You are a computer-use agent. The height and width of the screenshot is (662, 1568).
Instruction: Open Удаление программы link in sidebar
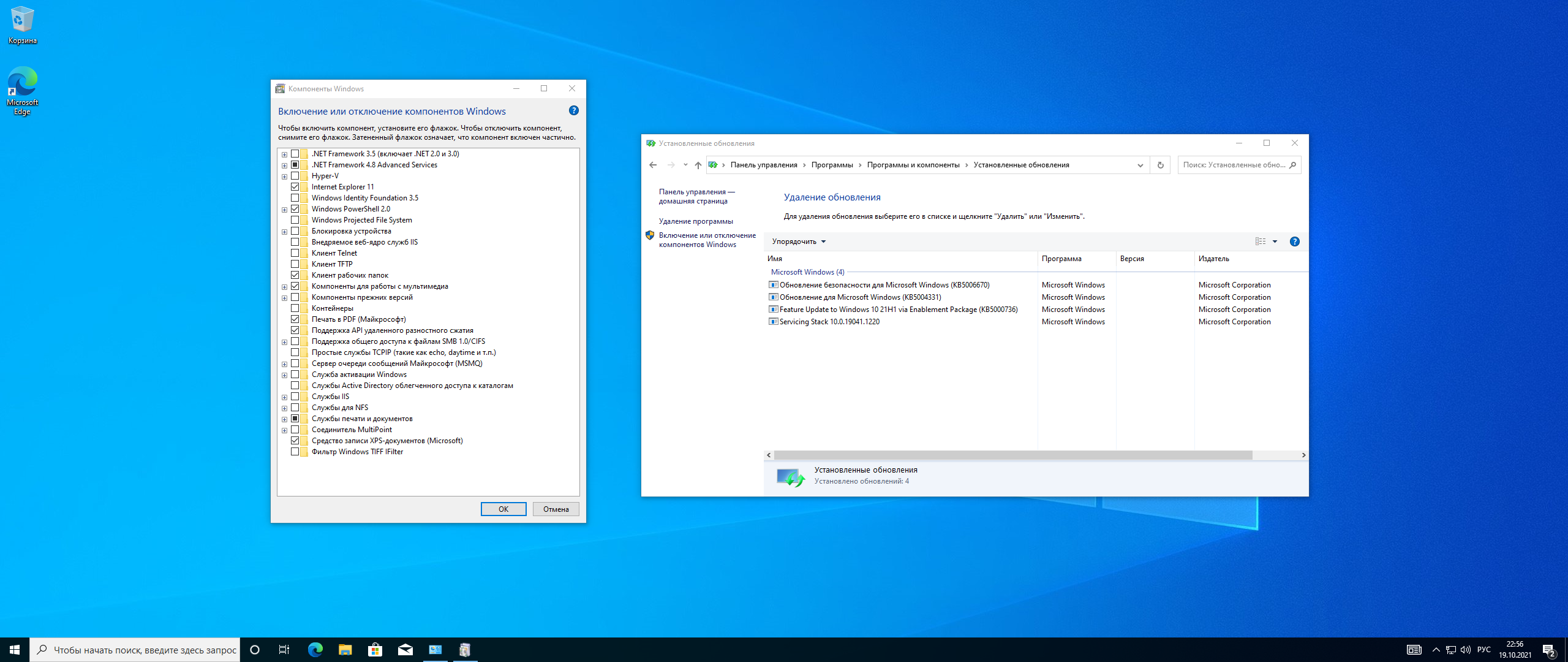point(695,221)
